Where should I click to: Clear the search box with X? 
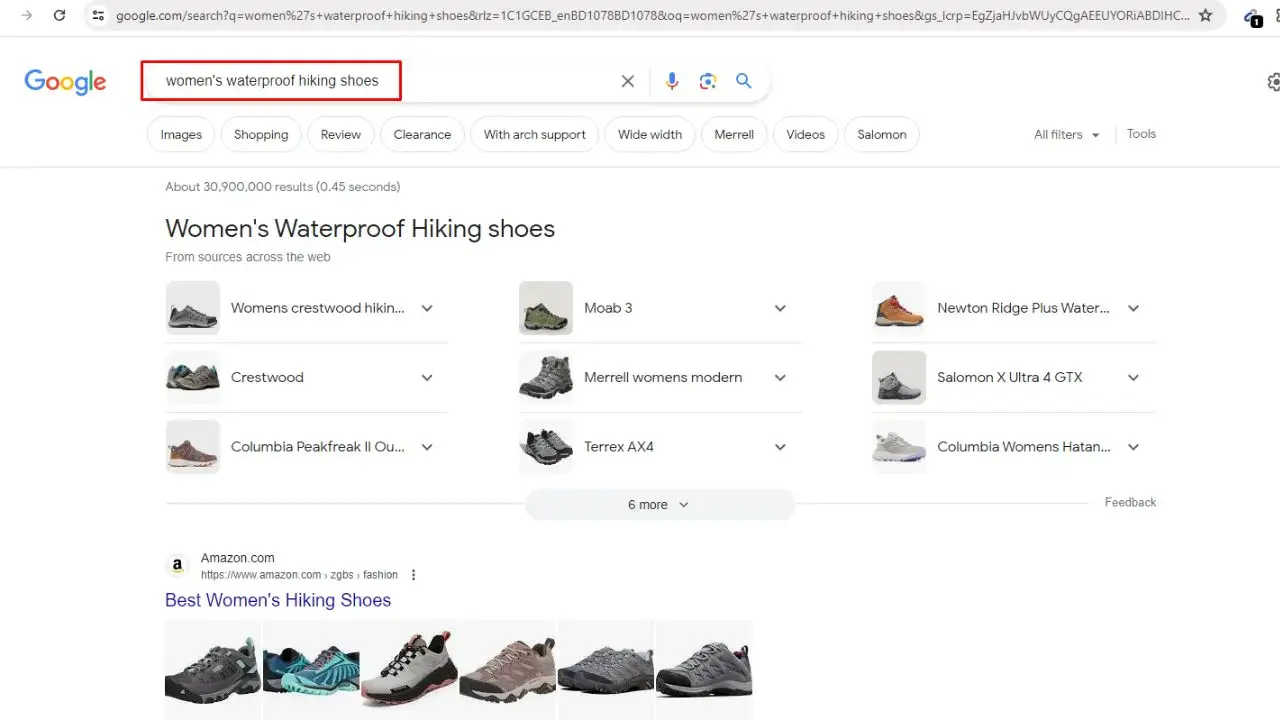pos(628,81)
